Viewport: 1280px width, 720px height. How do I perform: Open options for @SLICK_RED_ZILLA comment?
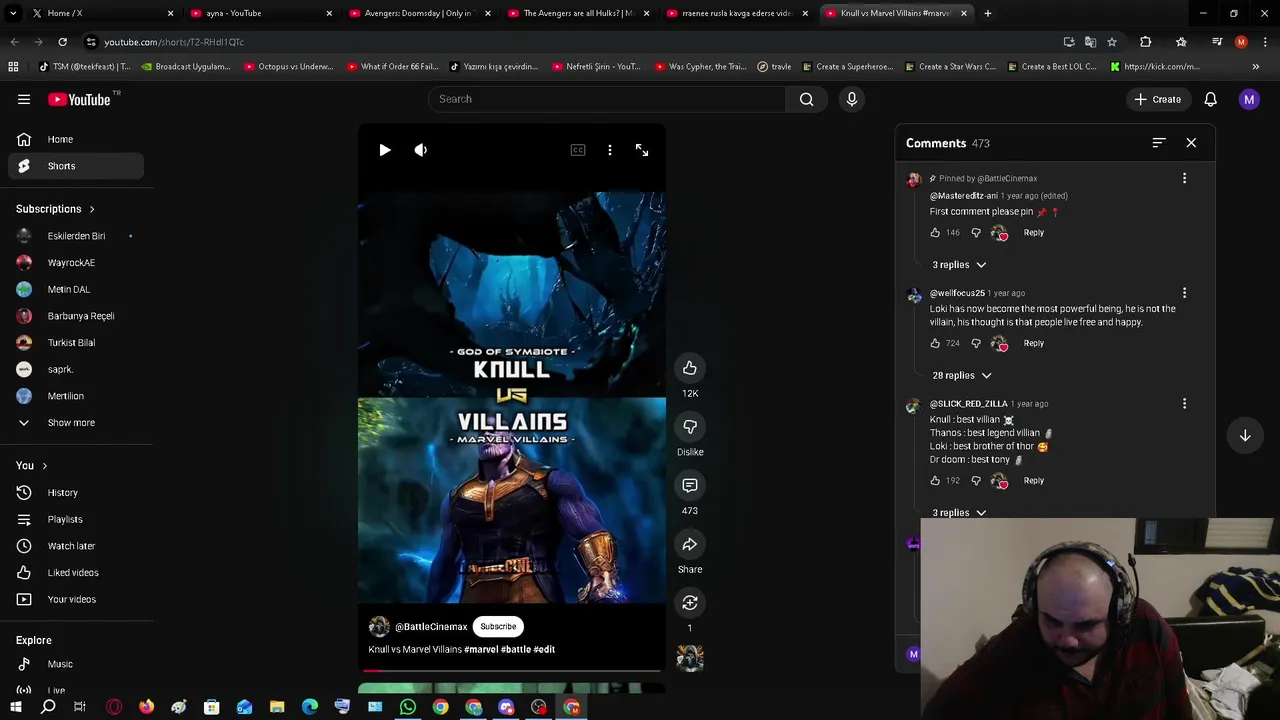coord(1185,404)
